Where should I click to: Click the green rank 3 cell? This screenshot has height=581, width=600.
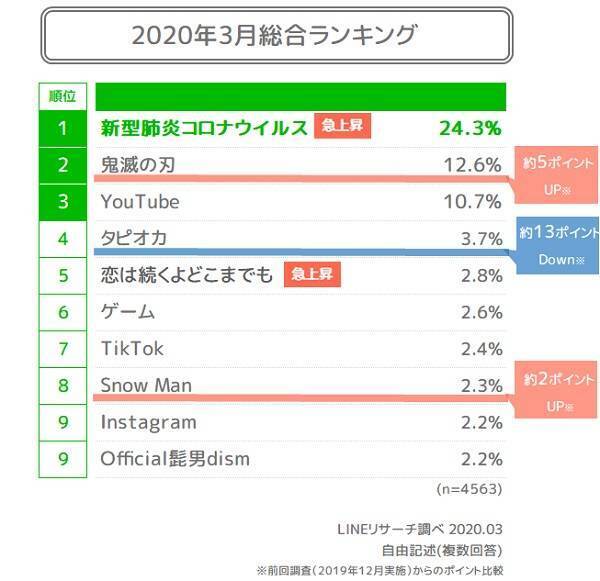point(62,202)
